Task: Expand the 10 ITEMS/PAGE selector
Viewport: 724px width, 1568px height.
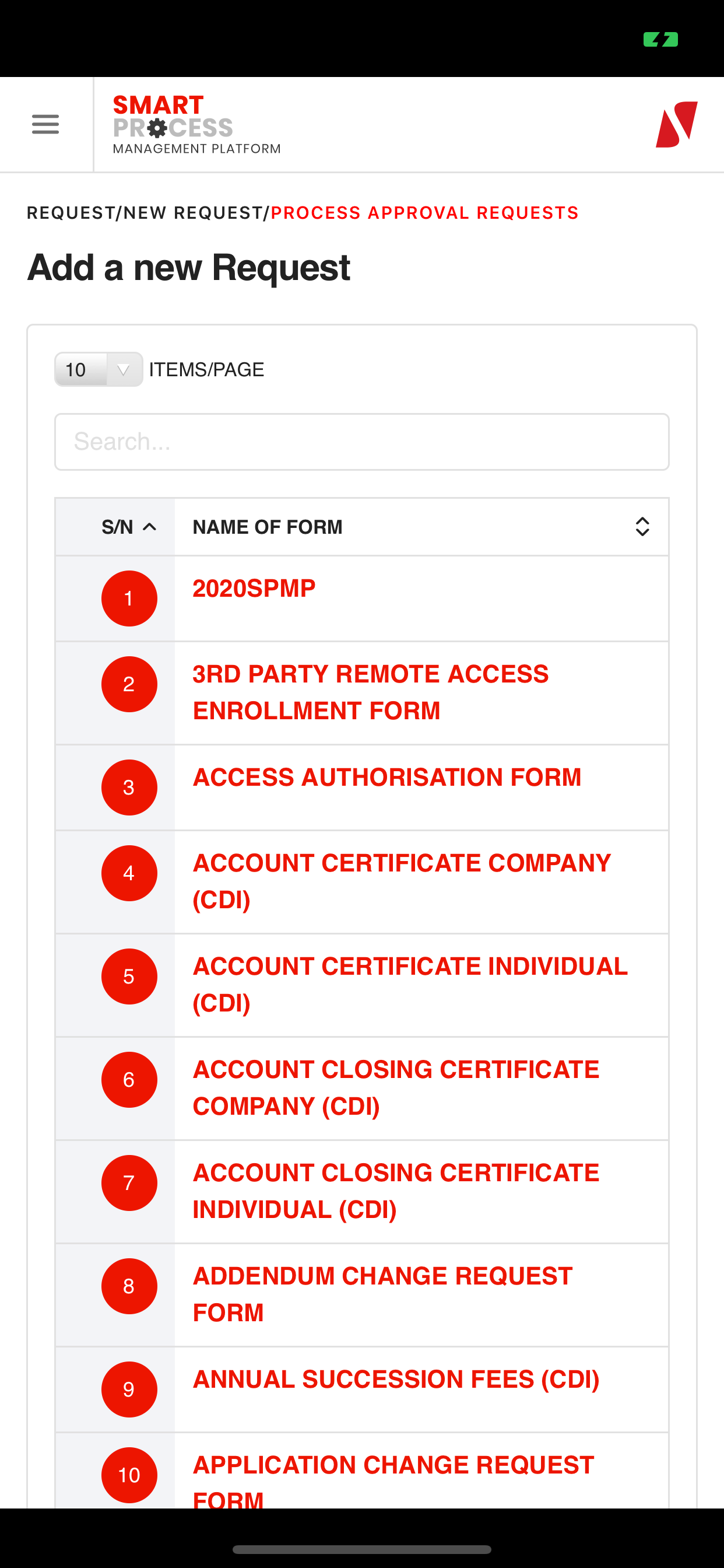Action: [x=98, y=369]
